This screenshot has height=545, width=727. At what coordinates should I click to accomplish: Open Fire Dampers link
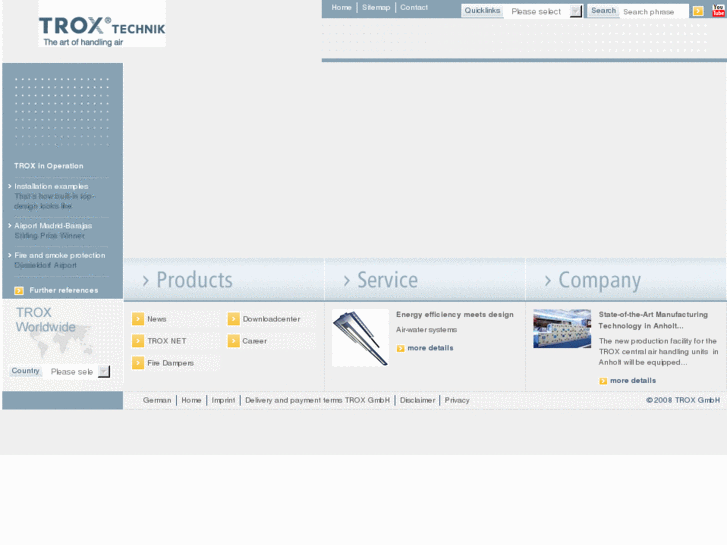(x=171, y=363)
